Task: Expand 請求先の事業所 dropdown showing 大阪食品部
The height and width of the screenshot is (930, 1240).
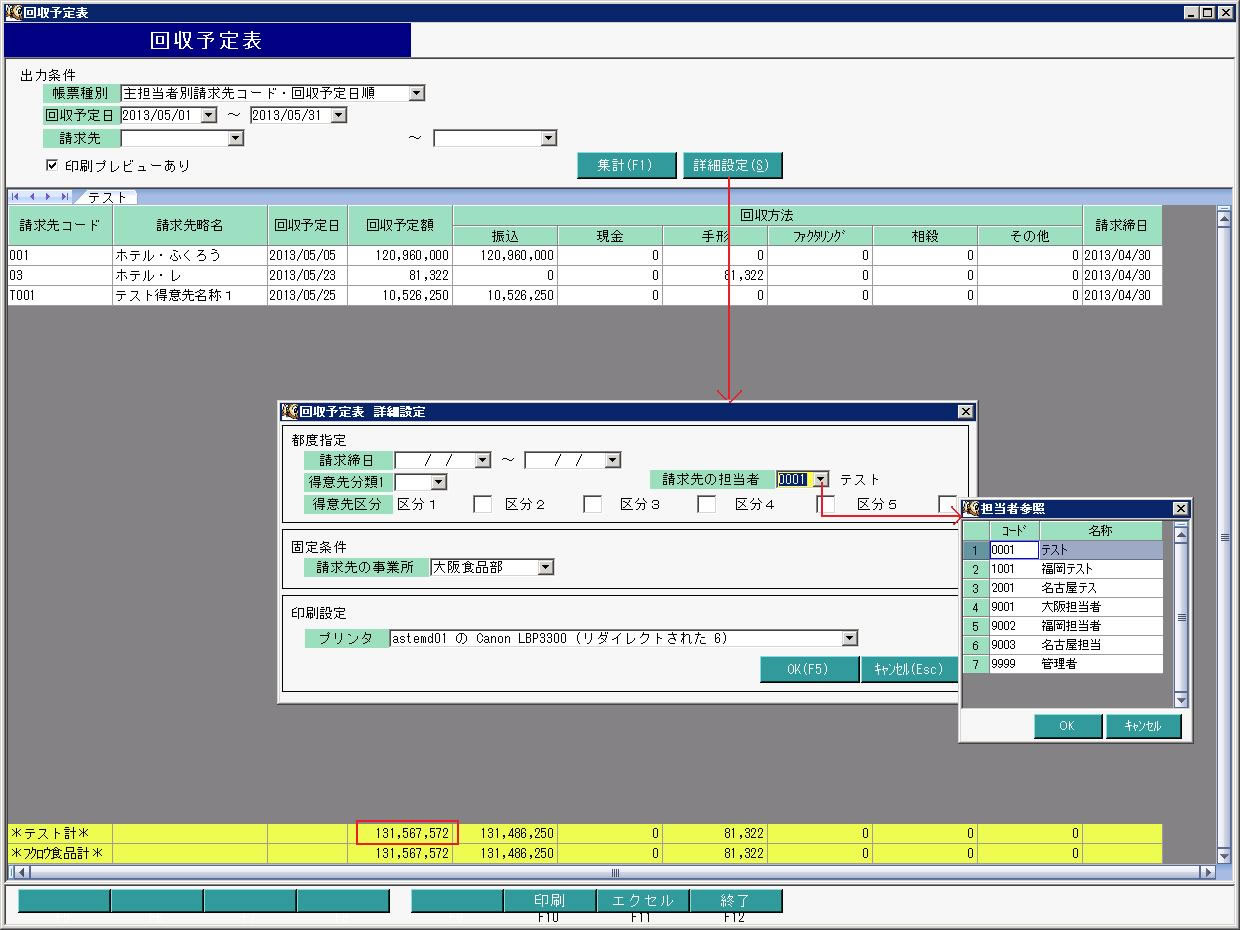Action: (x=545, y=567)
